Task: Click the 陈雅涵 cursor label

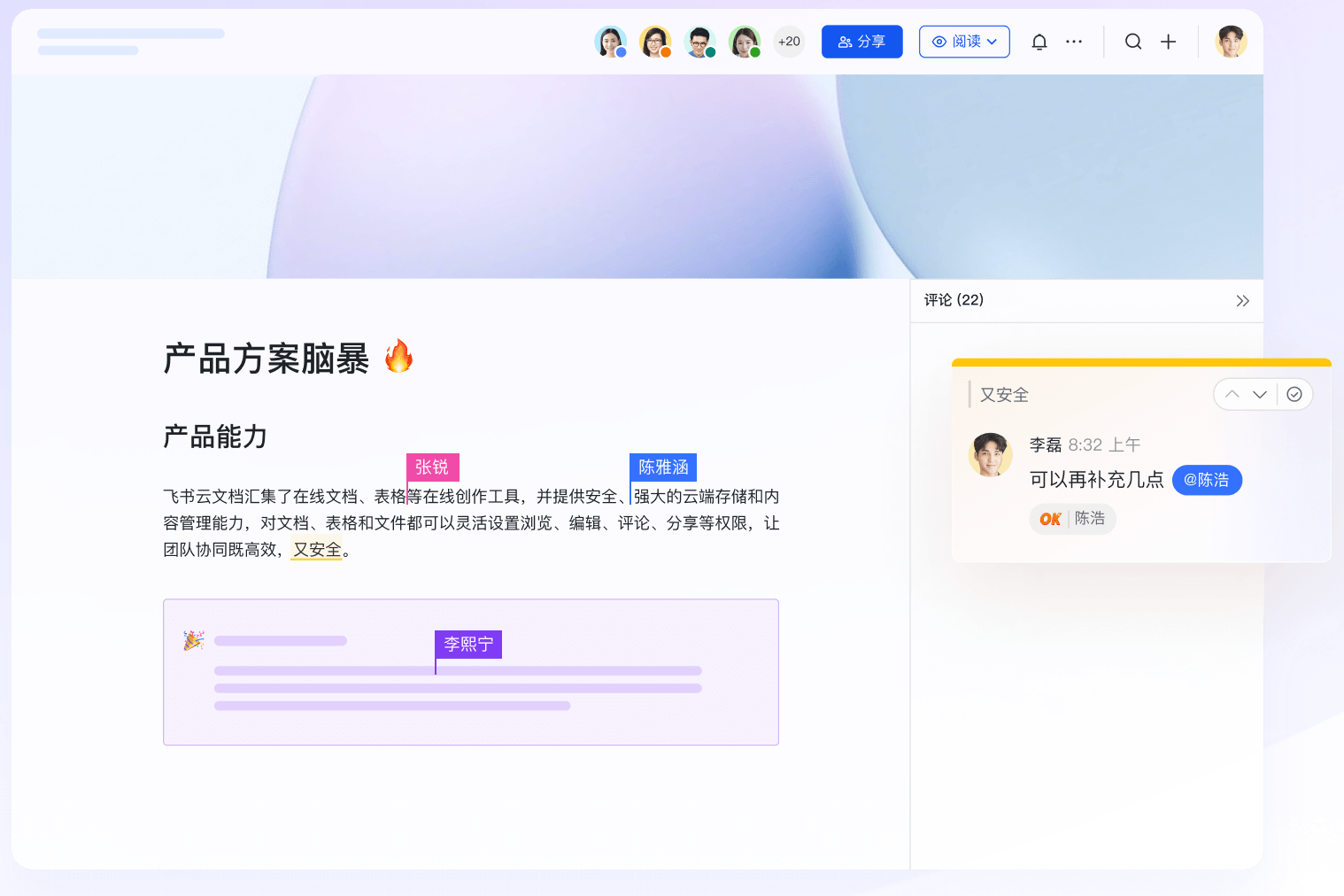Action: pyautogui.click(x=663, y=467)
